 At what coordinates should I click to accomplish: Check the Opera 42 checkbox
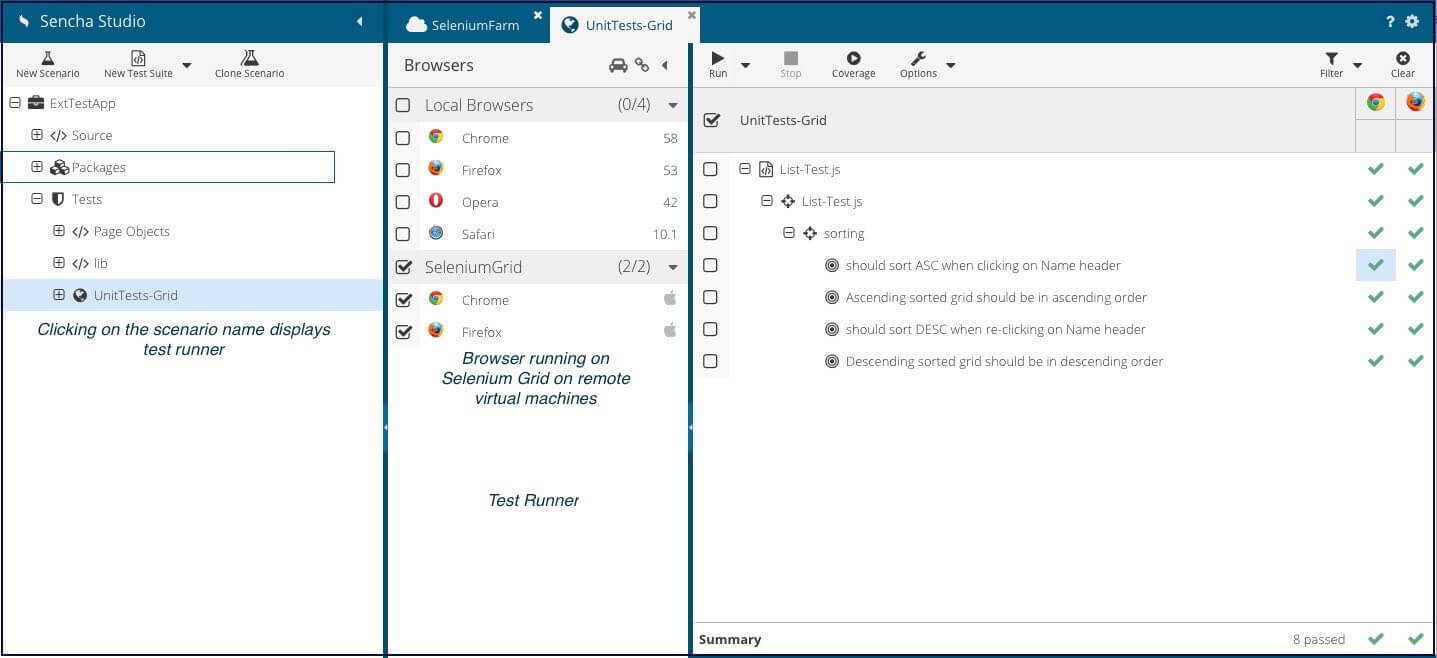403,202
